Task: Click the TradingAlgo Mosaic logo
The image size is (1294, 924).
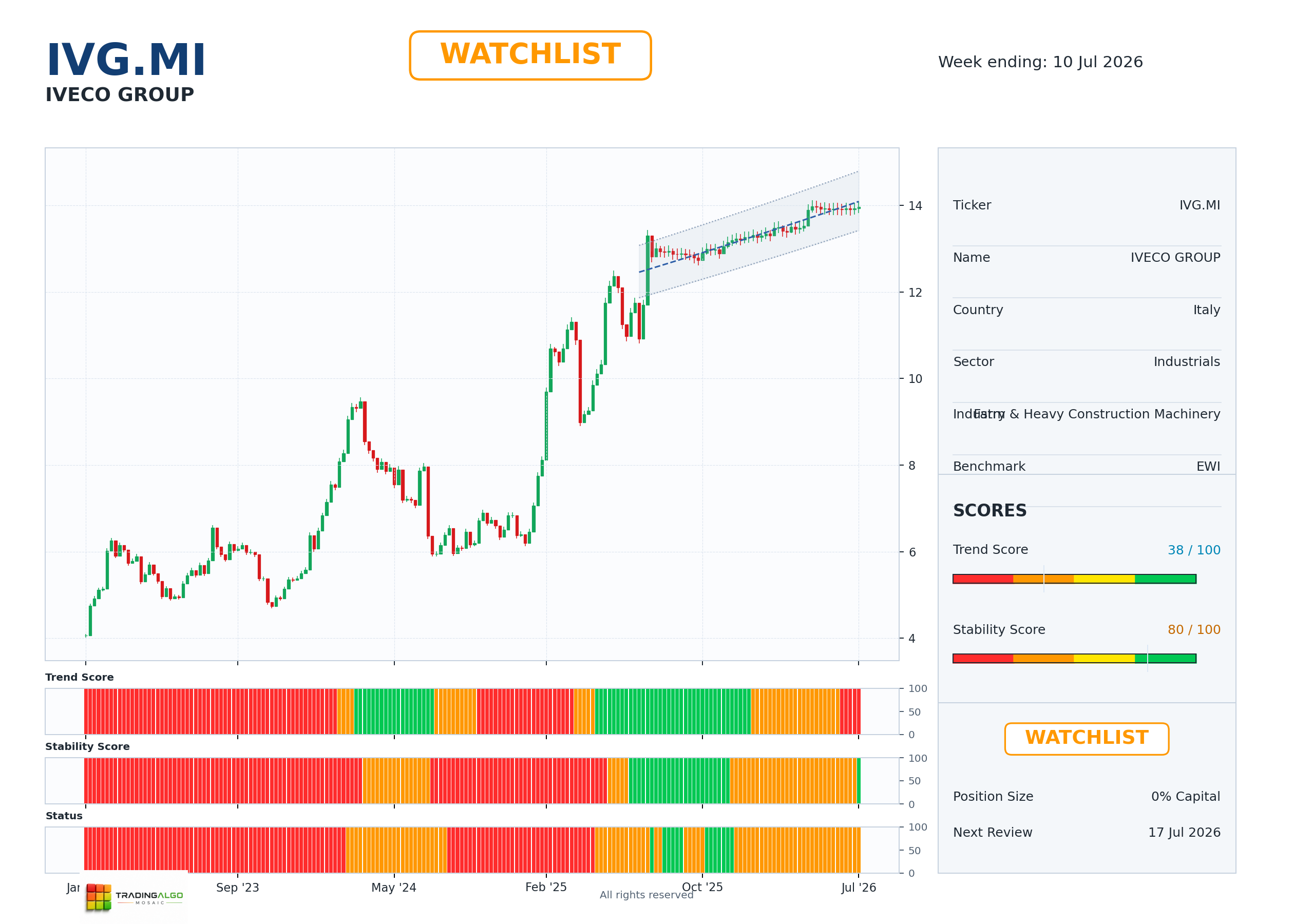Action: pos(135,897)
